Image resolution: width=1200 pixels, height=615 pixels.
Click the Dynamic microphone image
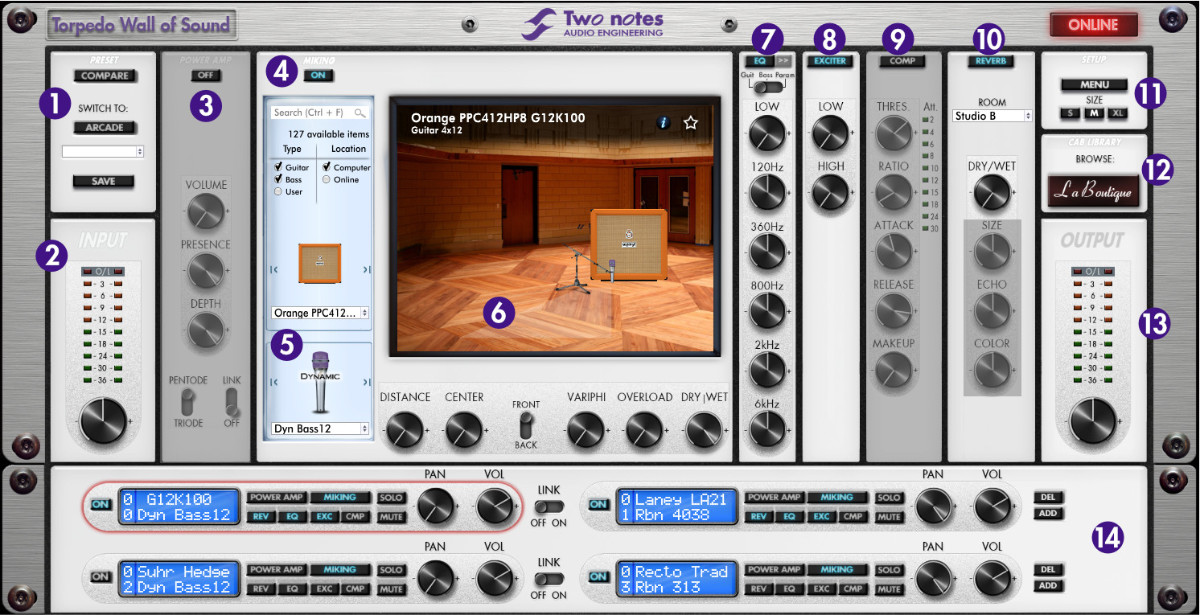click(x=321, y=383)
